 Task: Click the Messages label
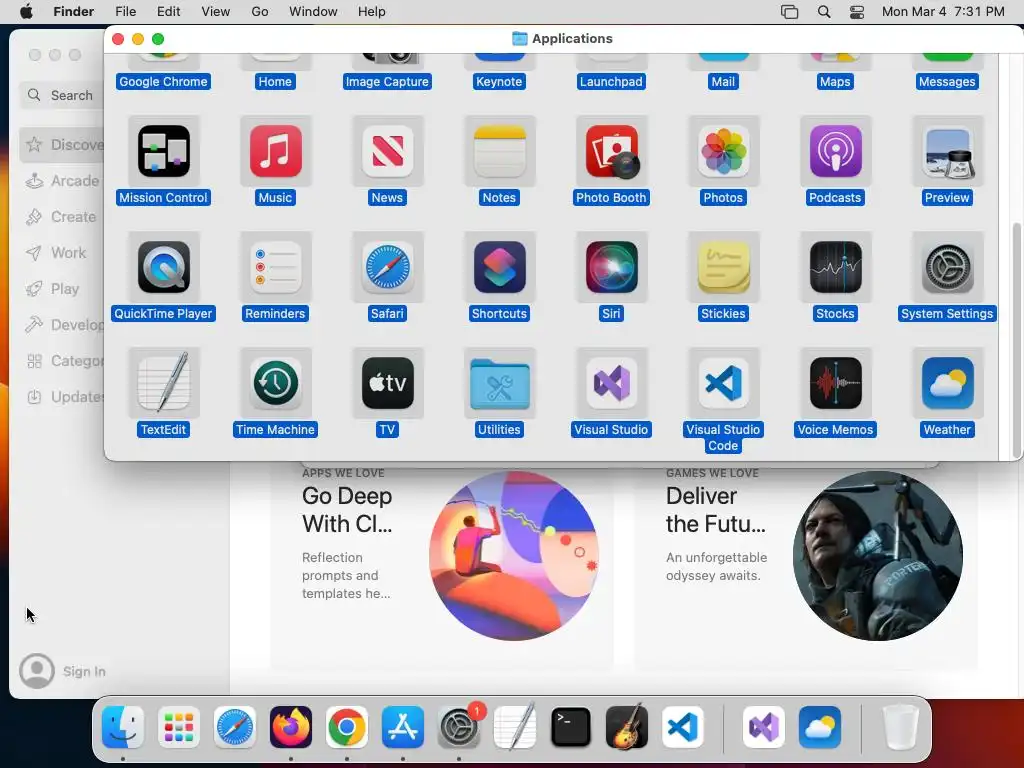947,82
